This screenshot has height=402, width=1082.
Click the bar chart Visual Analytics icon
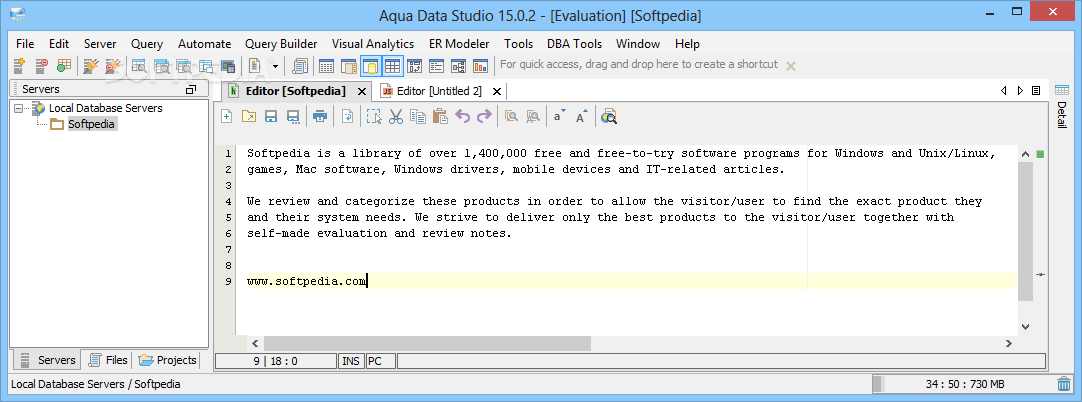click(480, 66)
